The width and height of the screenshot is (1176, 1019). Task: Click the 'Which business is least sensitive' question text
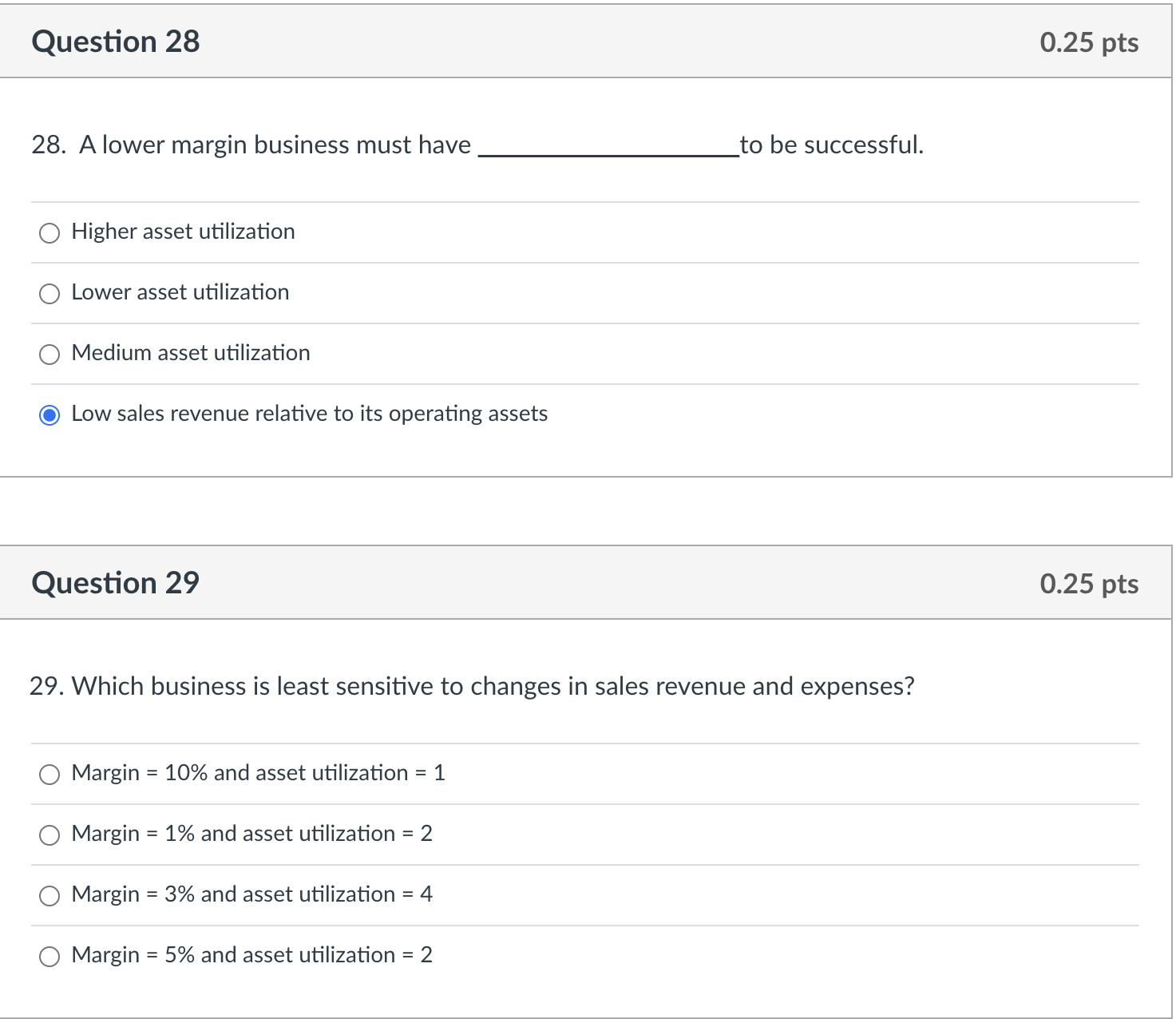(472, 686)
